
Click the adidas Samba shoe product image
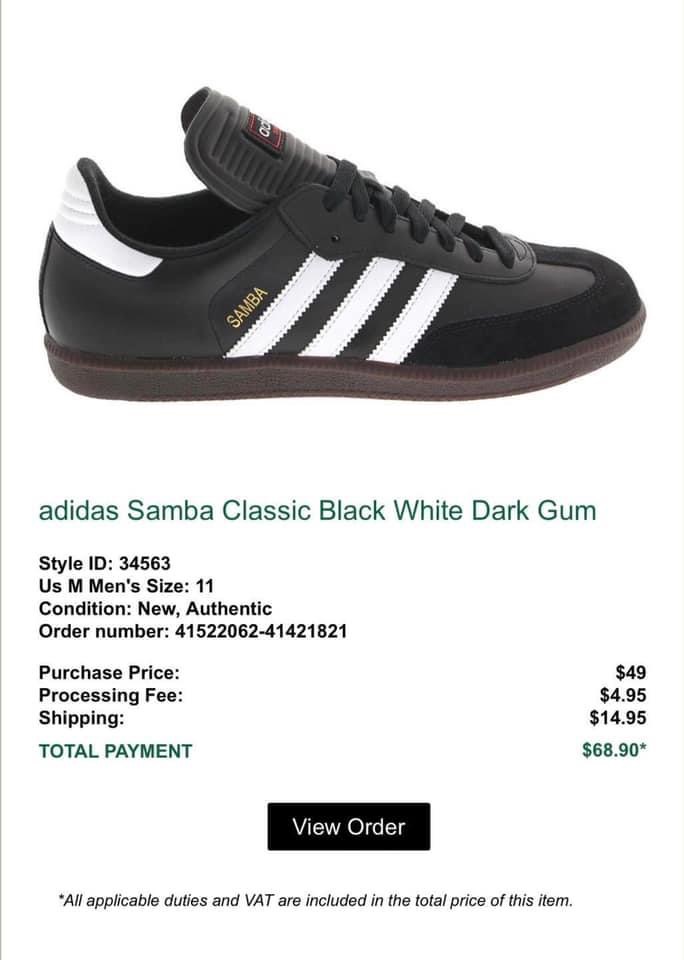pyautogui.click(x=343, y=244)
